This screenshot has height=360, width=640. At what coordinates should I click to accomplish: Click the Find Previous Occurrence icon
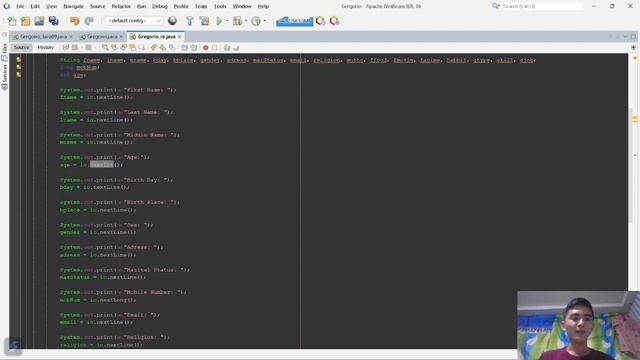[114, 48]
